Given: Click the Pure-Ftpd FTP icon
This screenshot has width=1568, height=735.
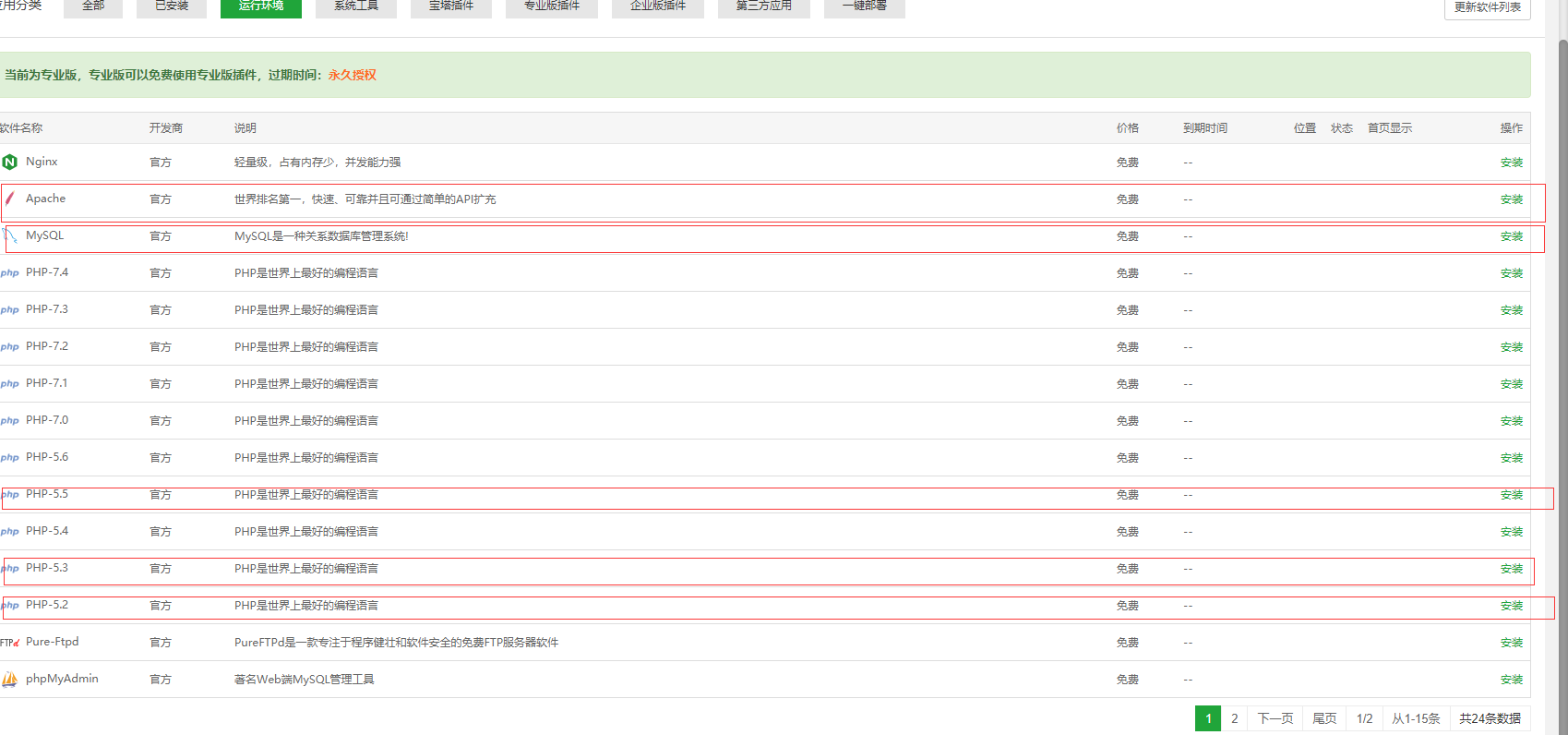Looking at the screenshot, I should [9, 643].
